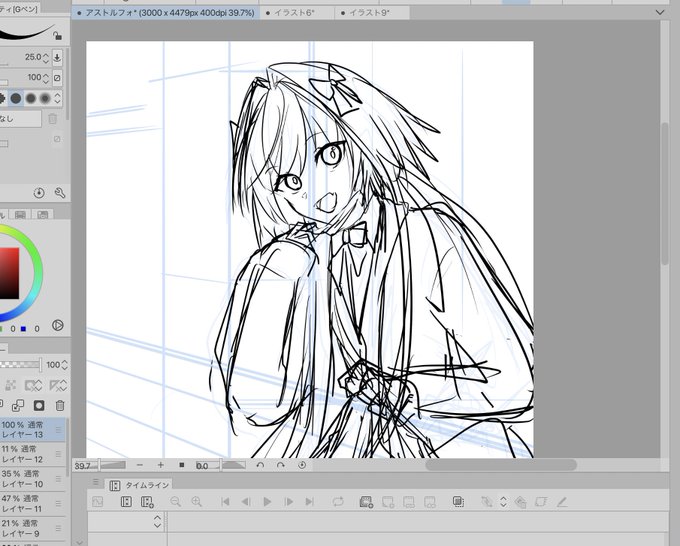This screenshot has width=680, height=546.
Task: Click the color wheel space switch button
Action: click(58, 325)
